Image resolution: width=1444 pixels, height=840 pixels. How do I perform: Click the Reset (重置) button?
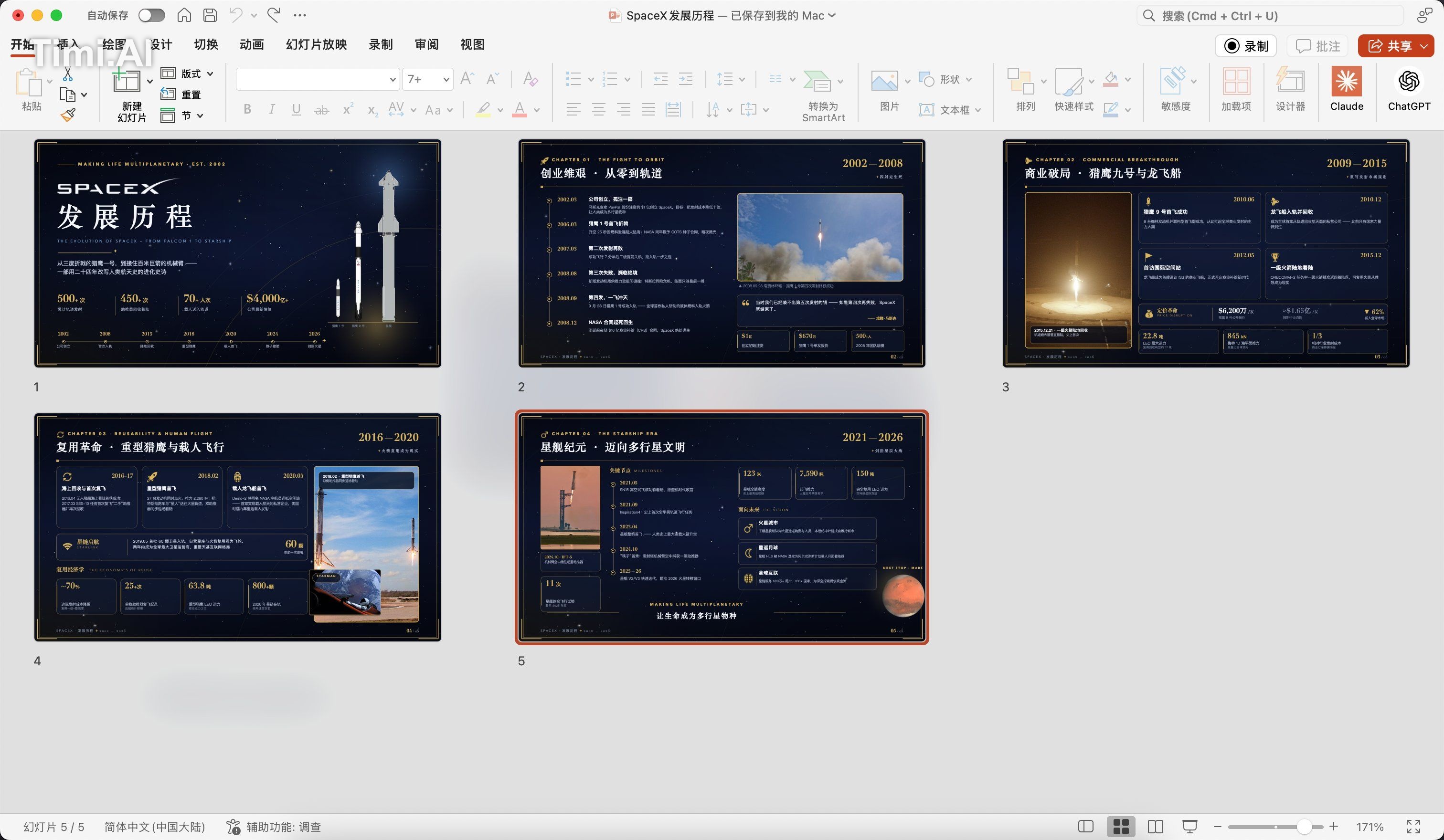[x=181, y=94]
